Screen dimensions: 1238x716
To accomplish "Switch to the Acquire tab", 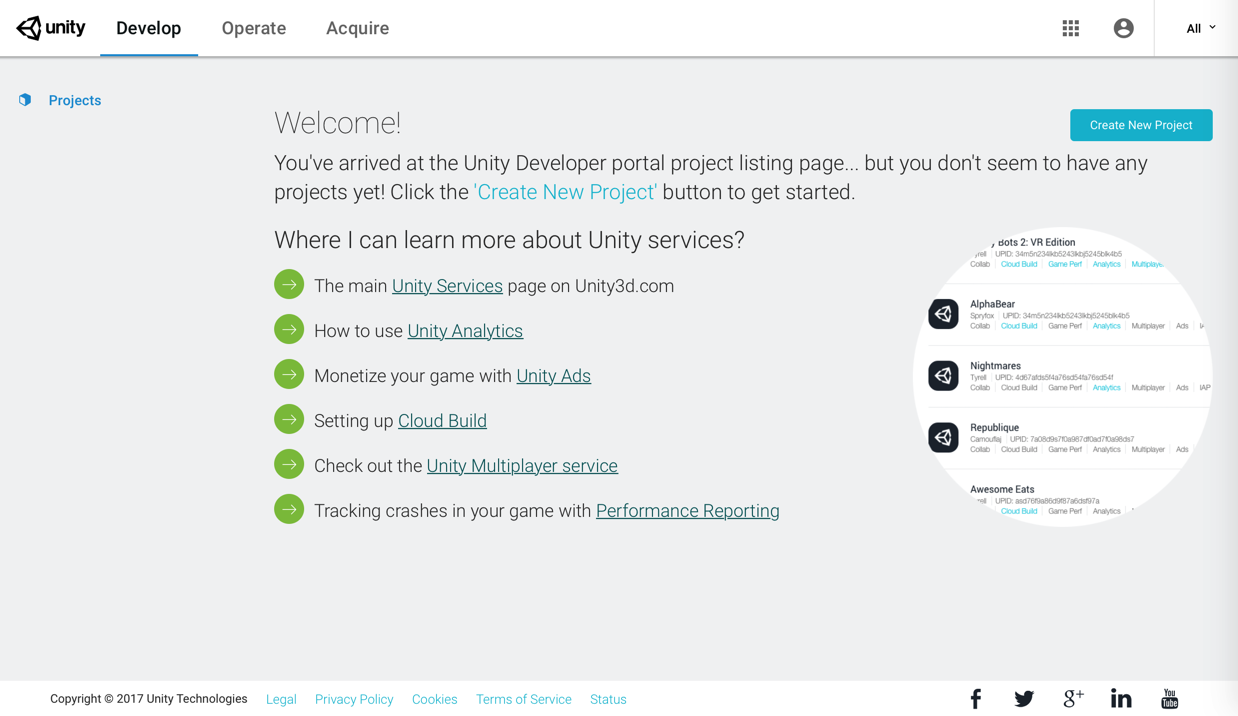I will point(357,28).
